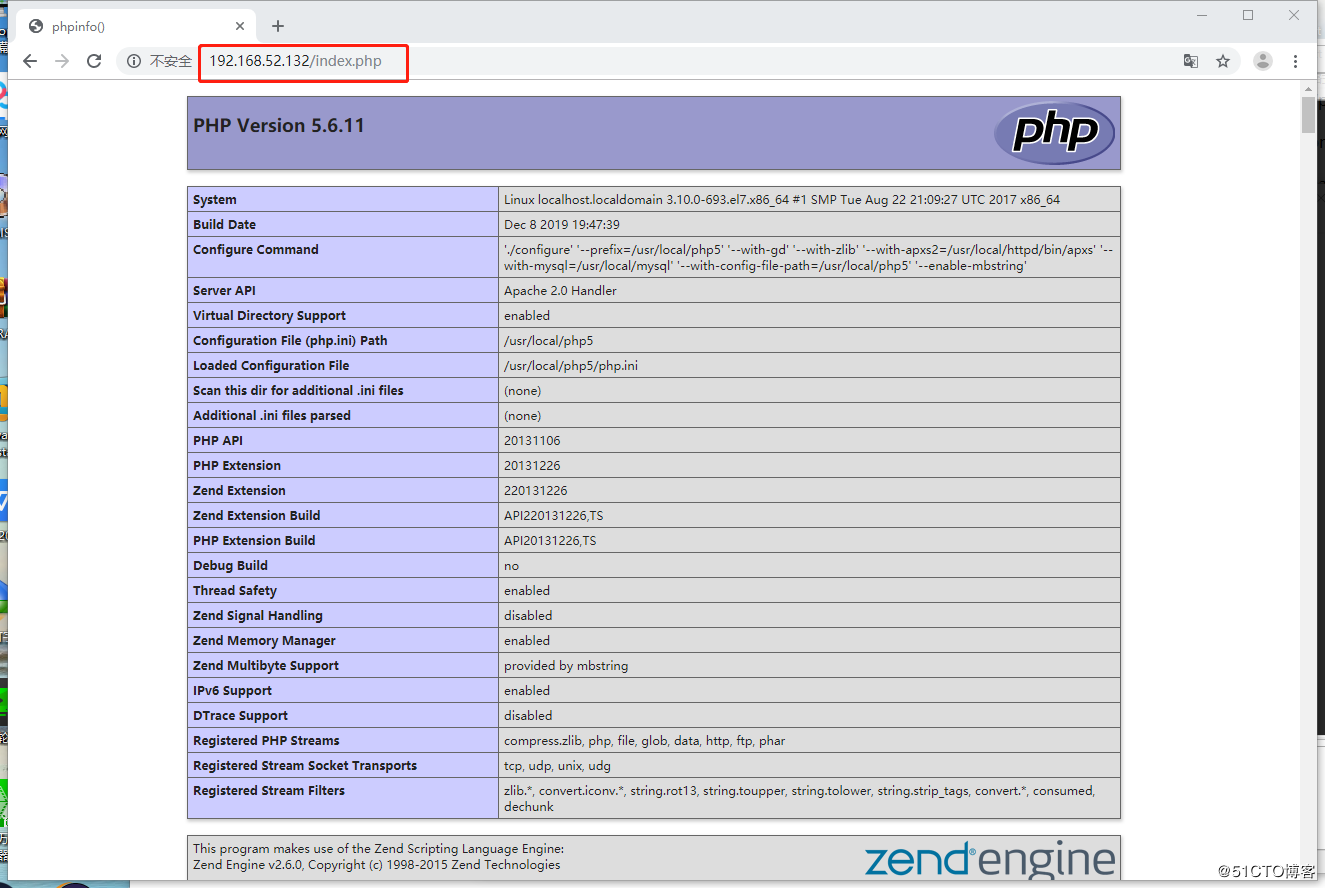
Task: Select the phpinfo() tab
Action: 136,27
